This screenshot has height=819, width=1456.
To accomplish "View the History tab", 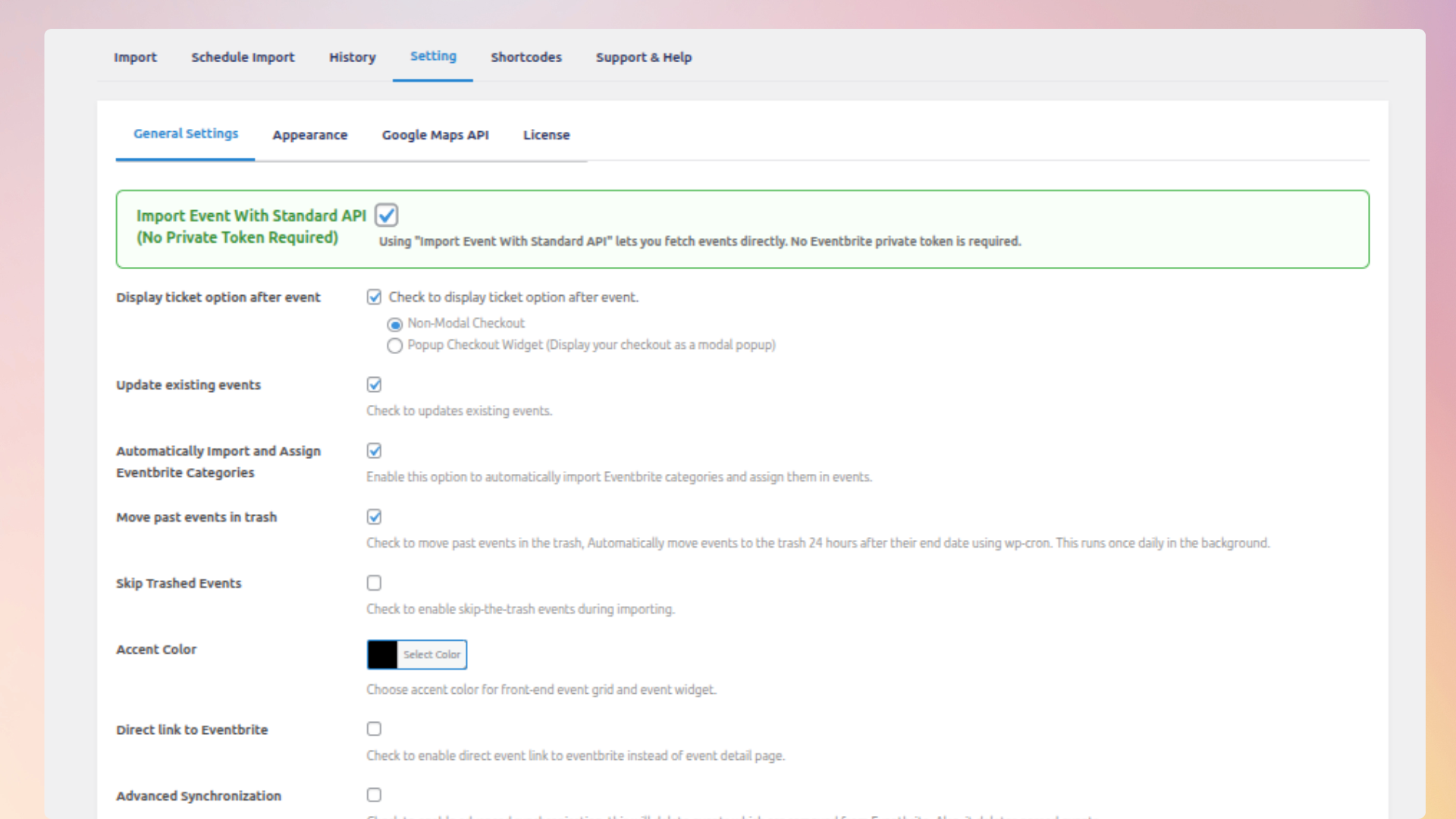I will pyautogui.click(x=352, y=57).
